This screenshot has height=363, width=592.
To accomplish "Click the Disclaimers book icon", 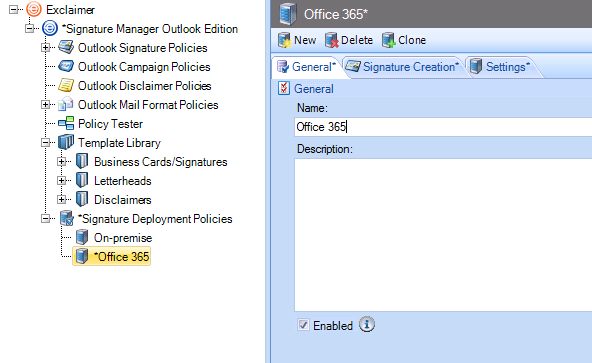I will pos(82,199).
